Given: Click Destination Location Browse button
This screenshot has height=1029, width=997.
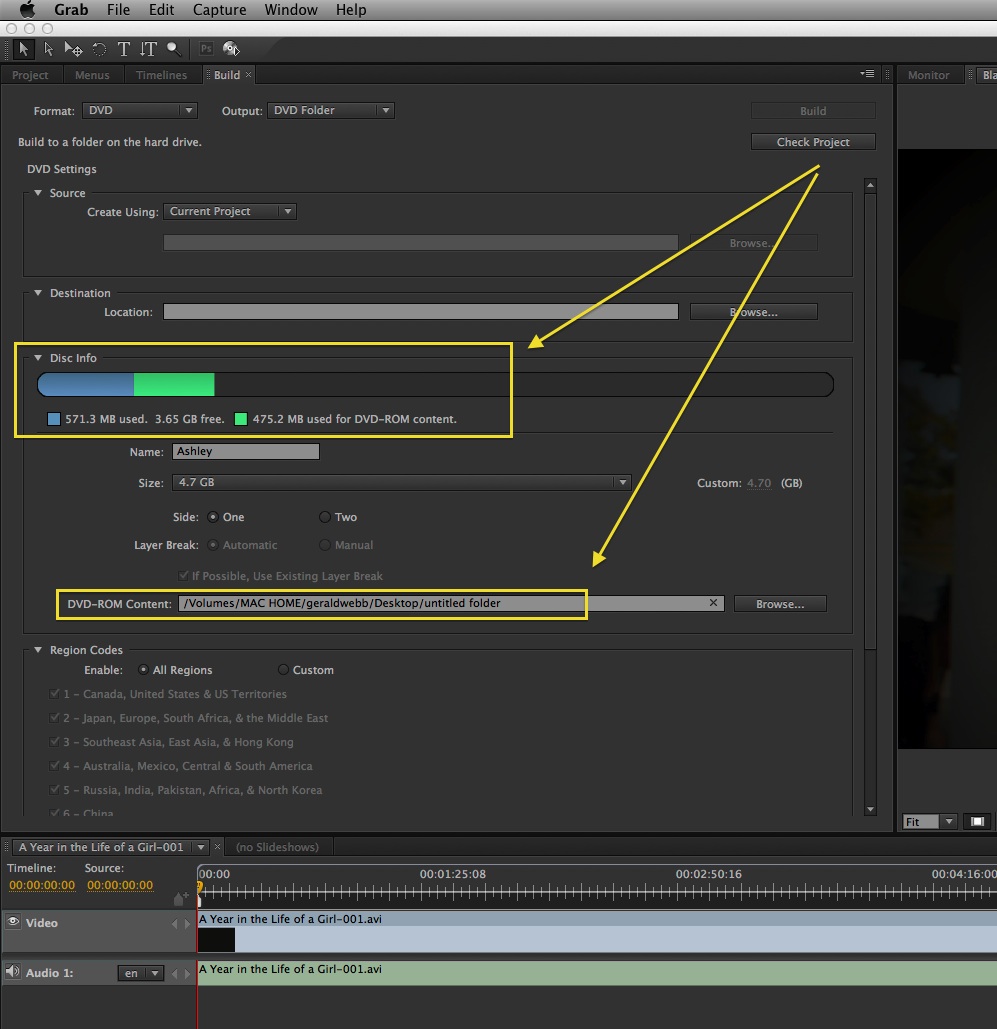Looking at the screenshot, I should (753, 312).
